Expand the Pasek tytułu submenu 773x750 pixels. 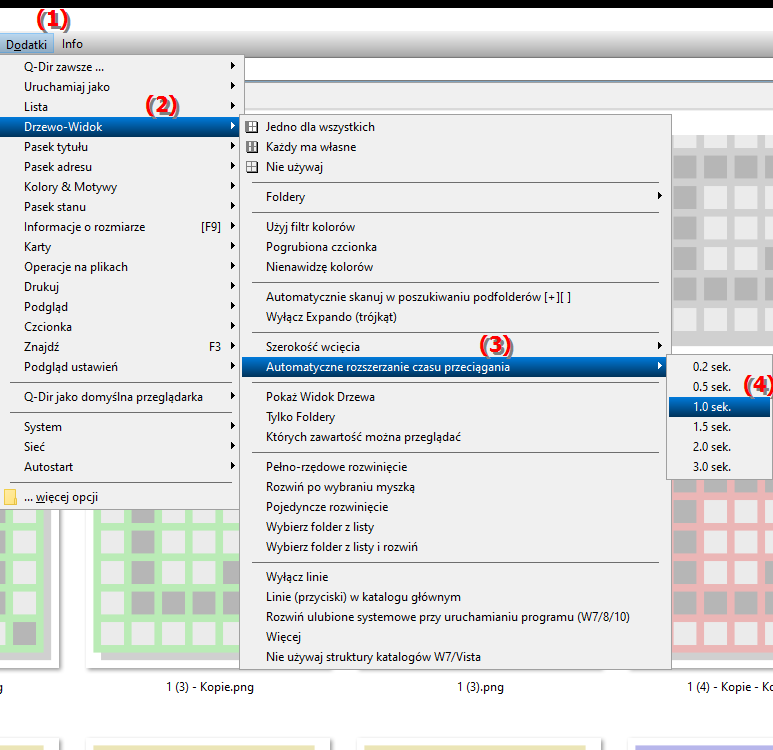[121, 147]
